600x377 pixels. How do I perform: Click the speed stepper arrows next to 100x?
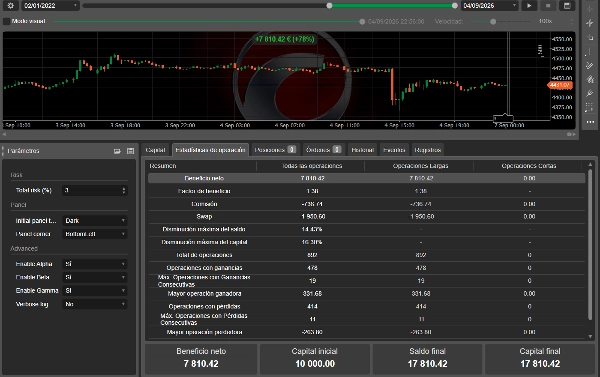click(x=572, y=21)
